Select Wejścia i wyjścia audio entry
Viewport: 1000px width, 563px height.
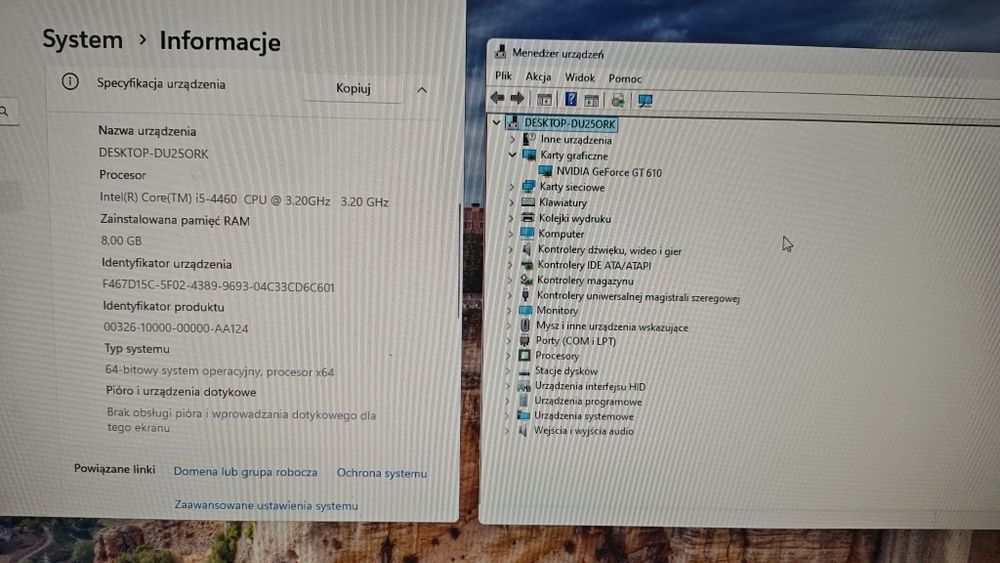(x=584, y=431)
